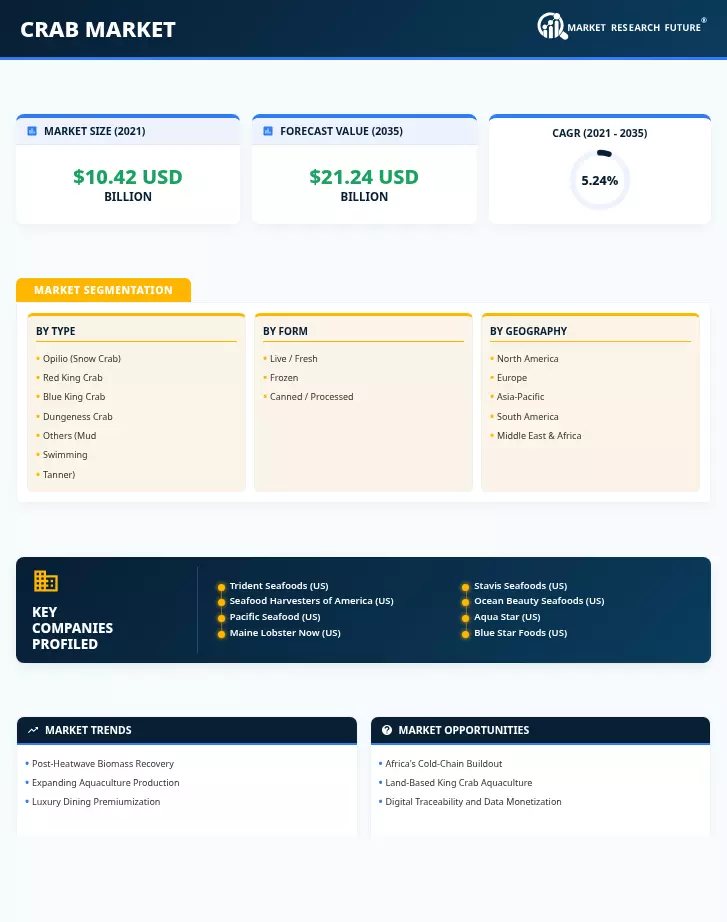727x922 pixels.
Task: Select Asia-Pacific geography entry
Action: (521, 396)
